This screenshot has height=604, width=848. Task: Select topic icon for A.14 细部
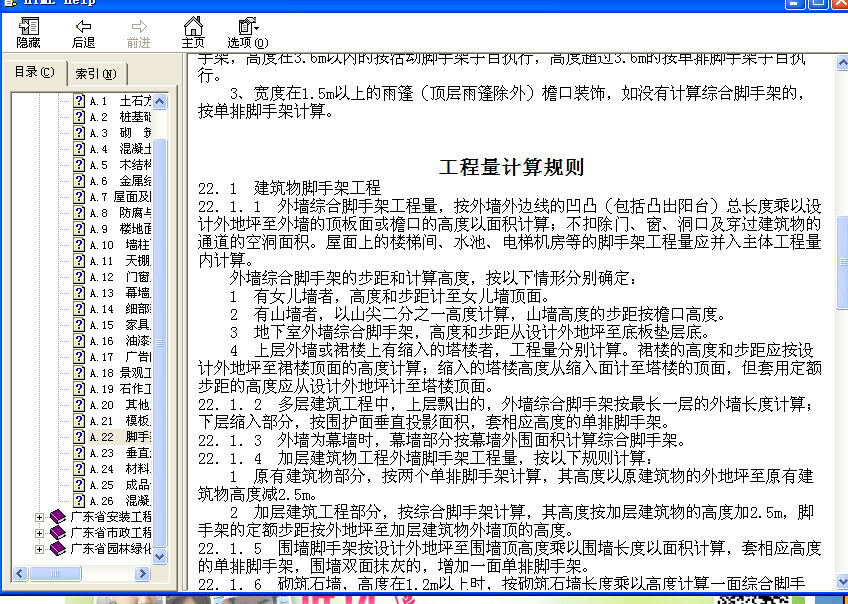tap(79, 309)
